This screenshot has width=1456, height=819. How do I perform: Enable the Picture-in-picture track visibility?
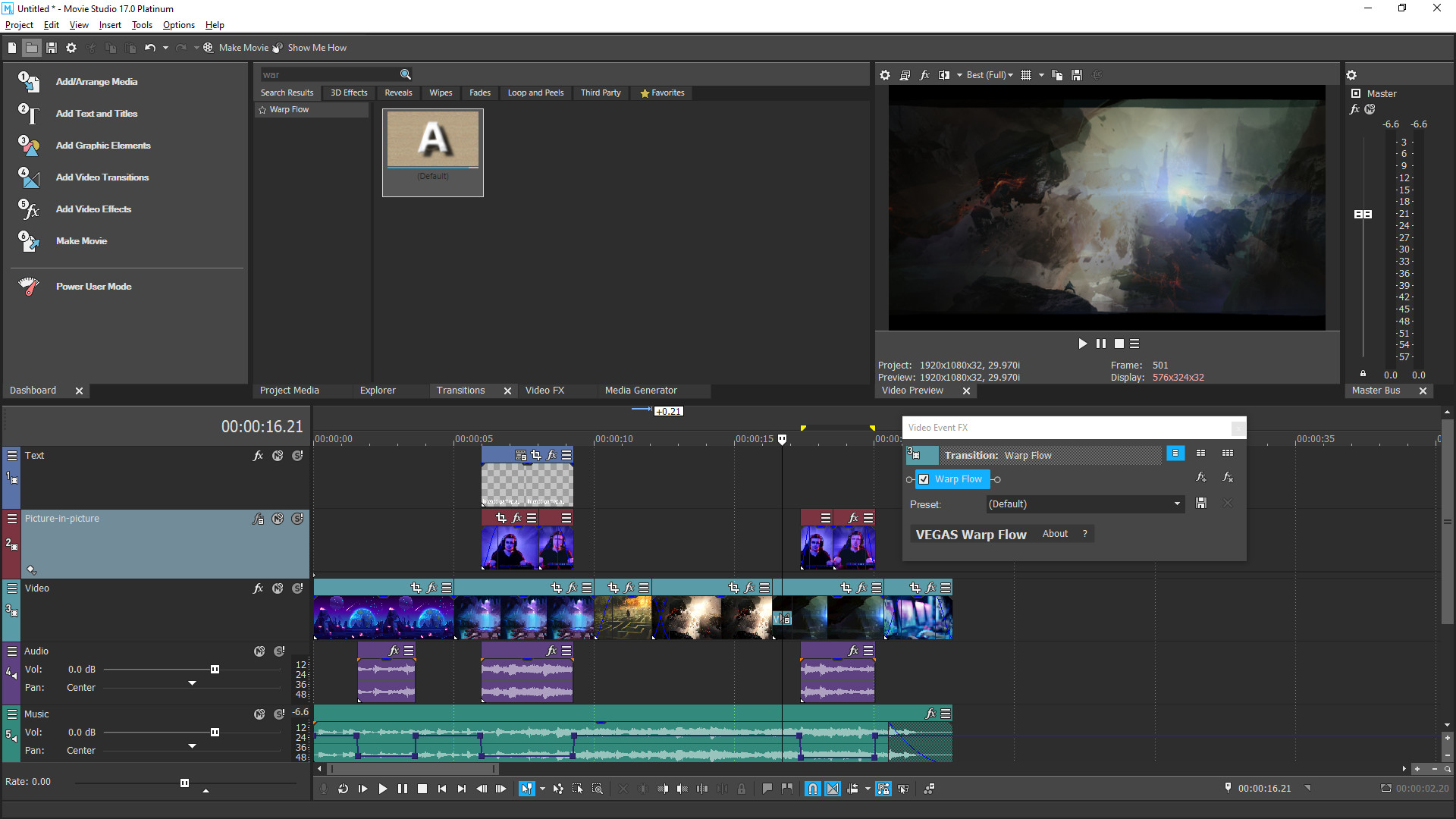tap(278, 519)
